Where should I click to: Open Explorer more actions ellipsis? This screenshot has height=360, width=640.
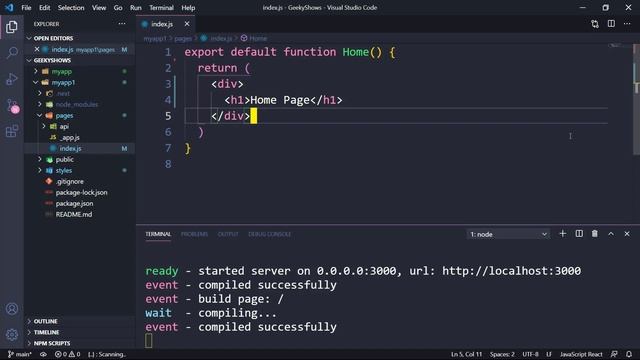pyautogui.click(x=122, y=24)
